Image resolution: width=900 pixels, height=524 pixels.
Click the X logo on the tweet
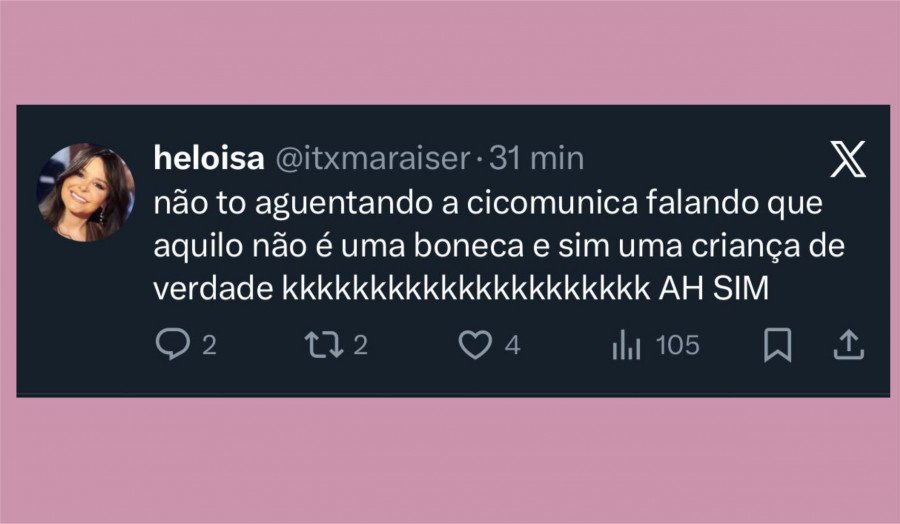[848, 160]
